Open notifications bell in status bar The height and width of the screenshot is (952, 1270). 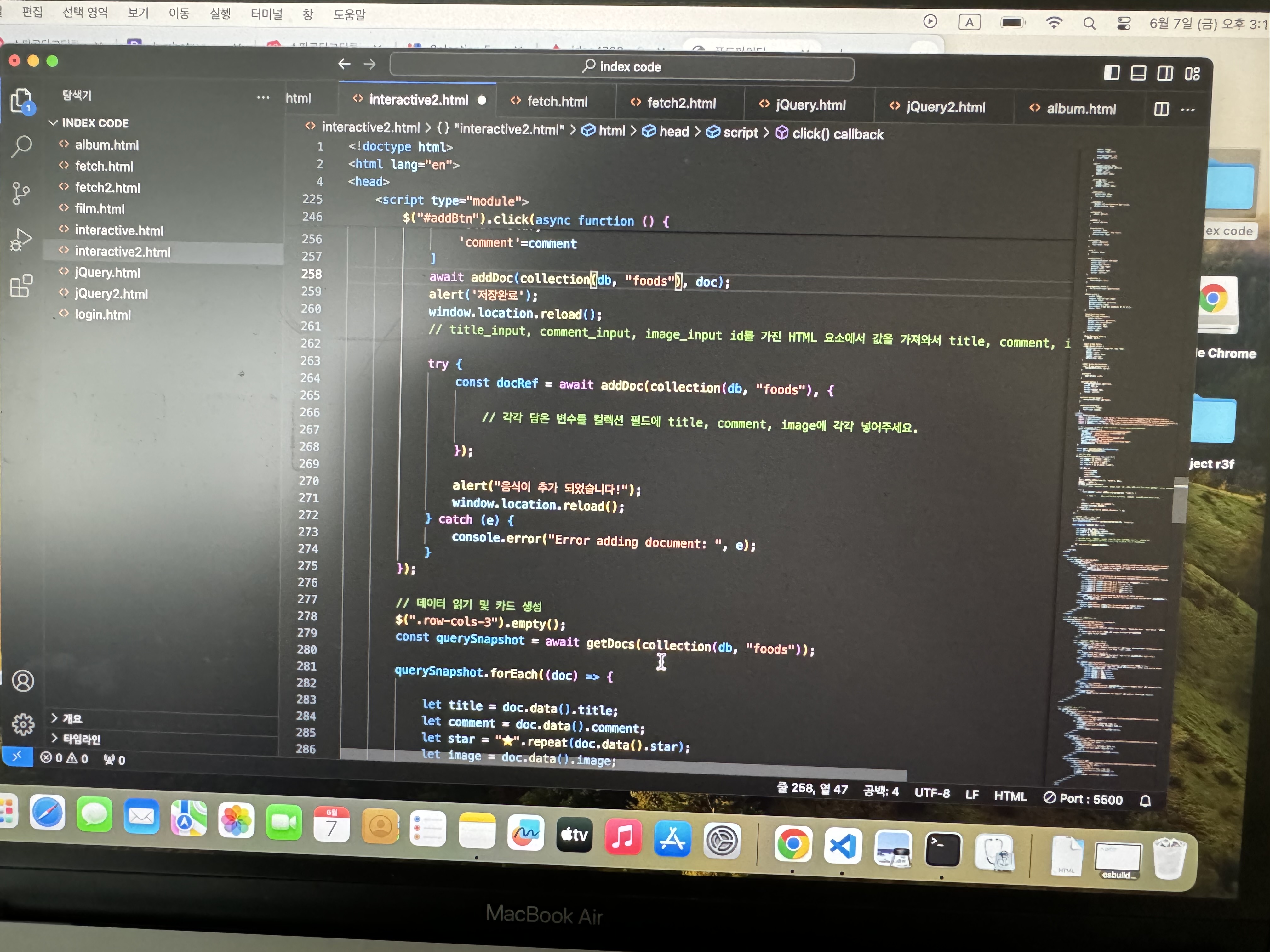1145,801
